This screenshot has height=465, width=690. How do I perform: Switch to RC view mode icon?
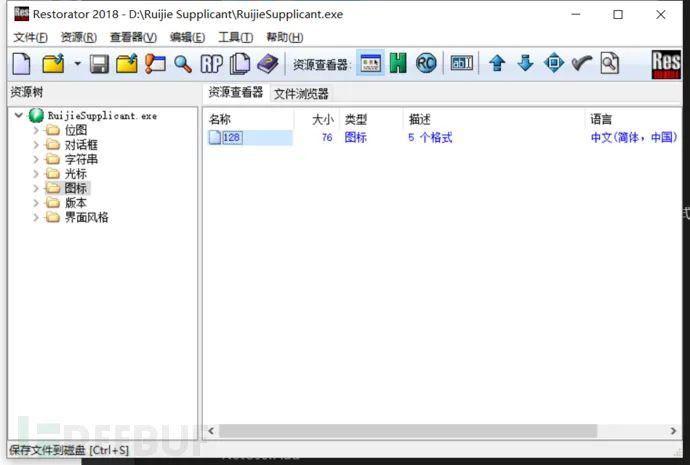click(426, 63)
